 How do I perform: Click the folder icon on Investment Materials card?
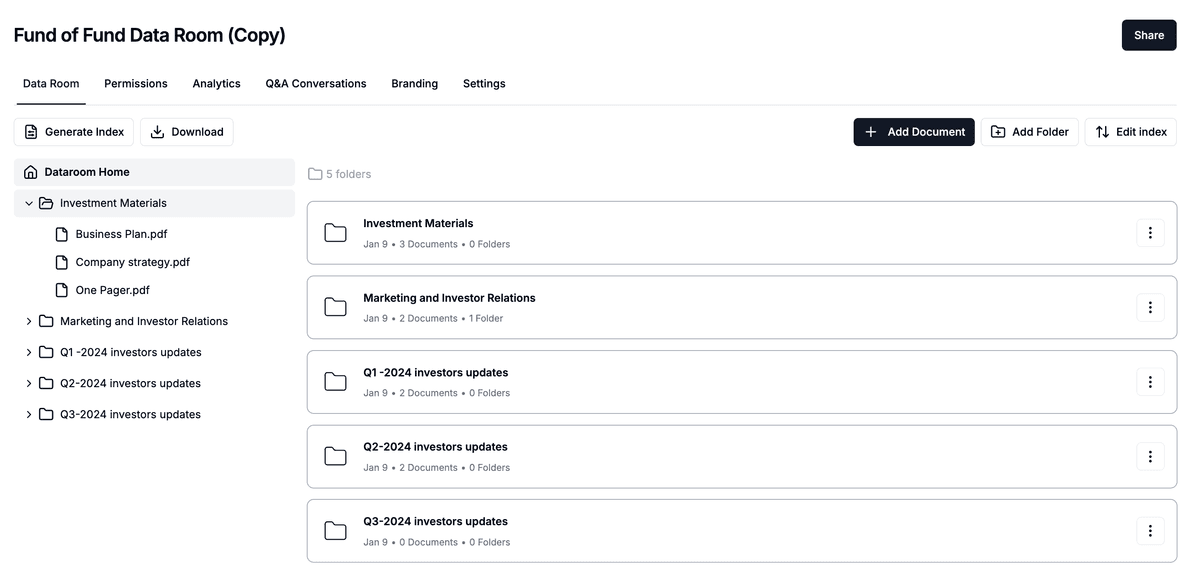coord(336,233)
